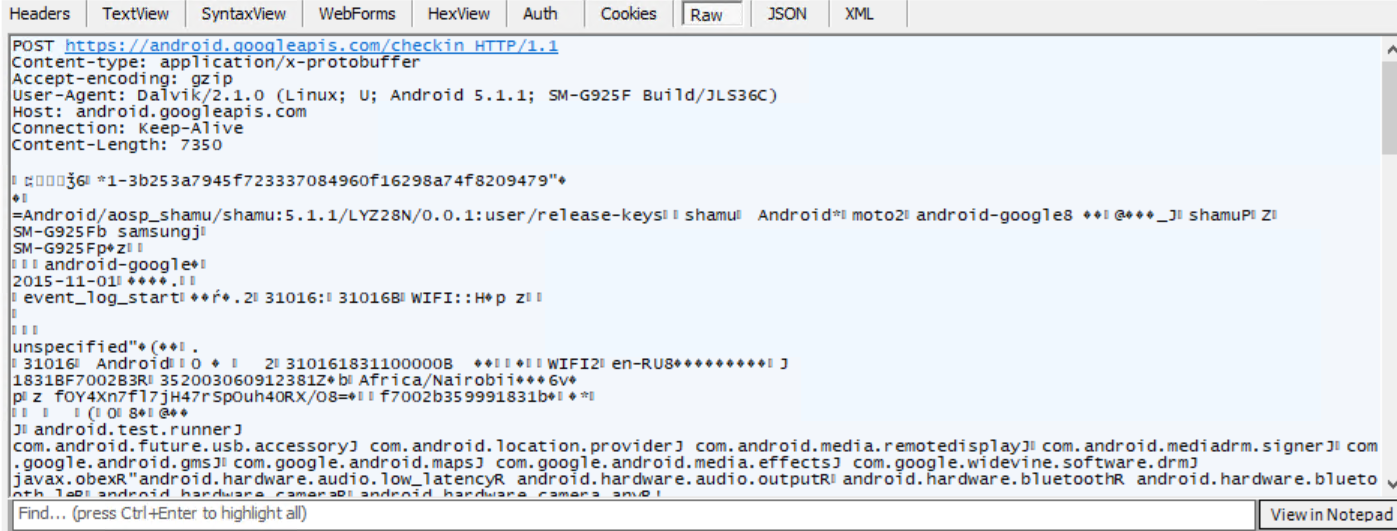The image size is (1397, 531).
Task: Switch to the Headers tab
Action: coord(40,14)
